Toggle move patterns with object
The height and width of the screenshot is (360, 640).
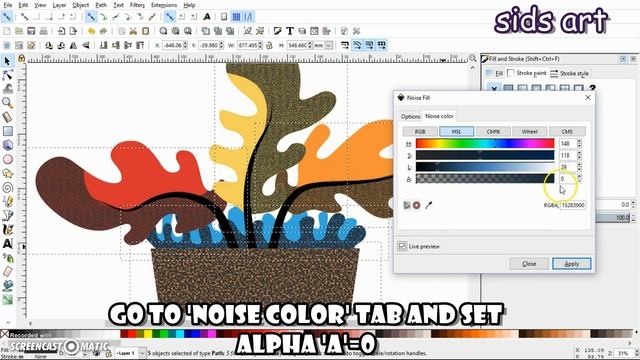click(x=382, y=45)
